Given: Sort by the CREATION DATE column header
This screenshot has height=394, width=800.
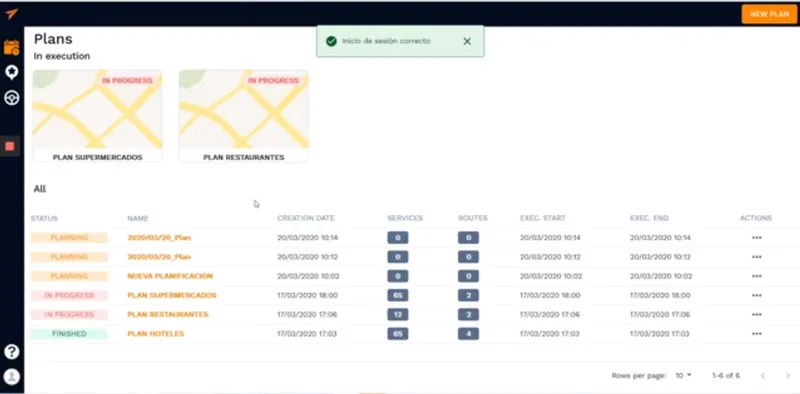Looking at the screenshot, I should click(306, 218).
